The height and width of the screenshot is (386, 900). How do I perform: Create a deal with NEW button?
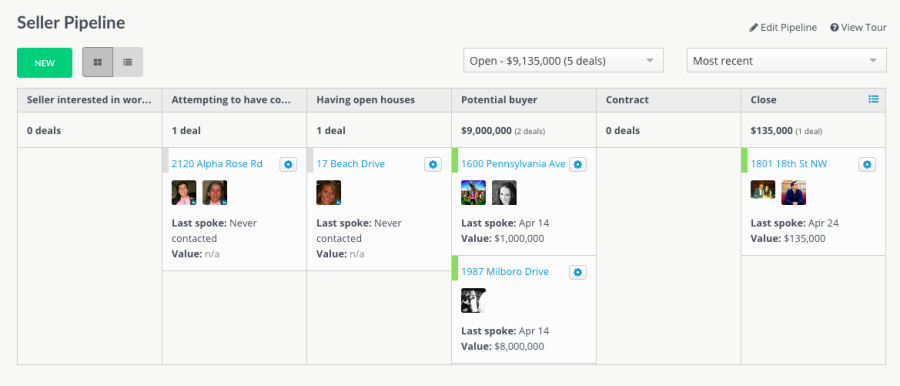tap(45, 63)
